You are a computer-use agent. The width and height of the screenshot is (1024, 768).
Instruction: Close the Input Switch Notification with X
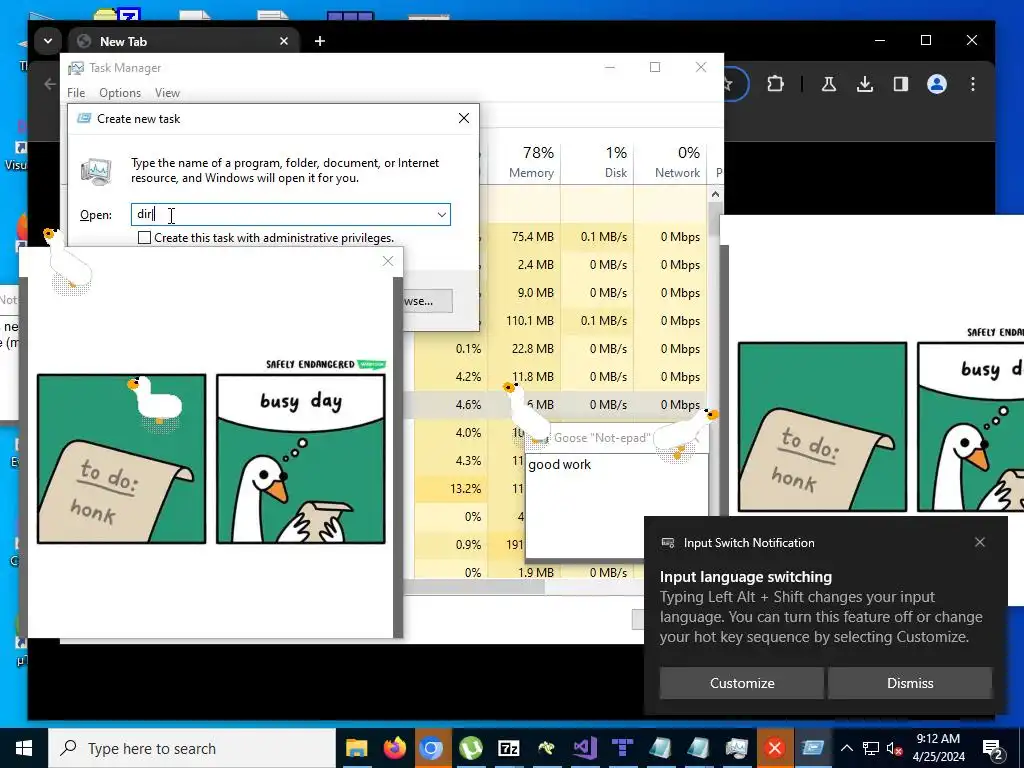[x=980, y=542]
